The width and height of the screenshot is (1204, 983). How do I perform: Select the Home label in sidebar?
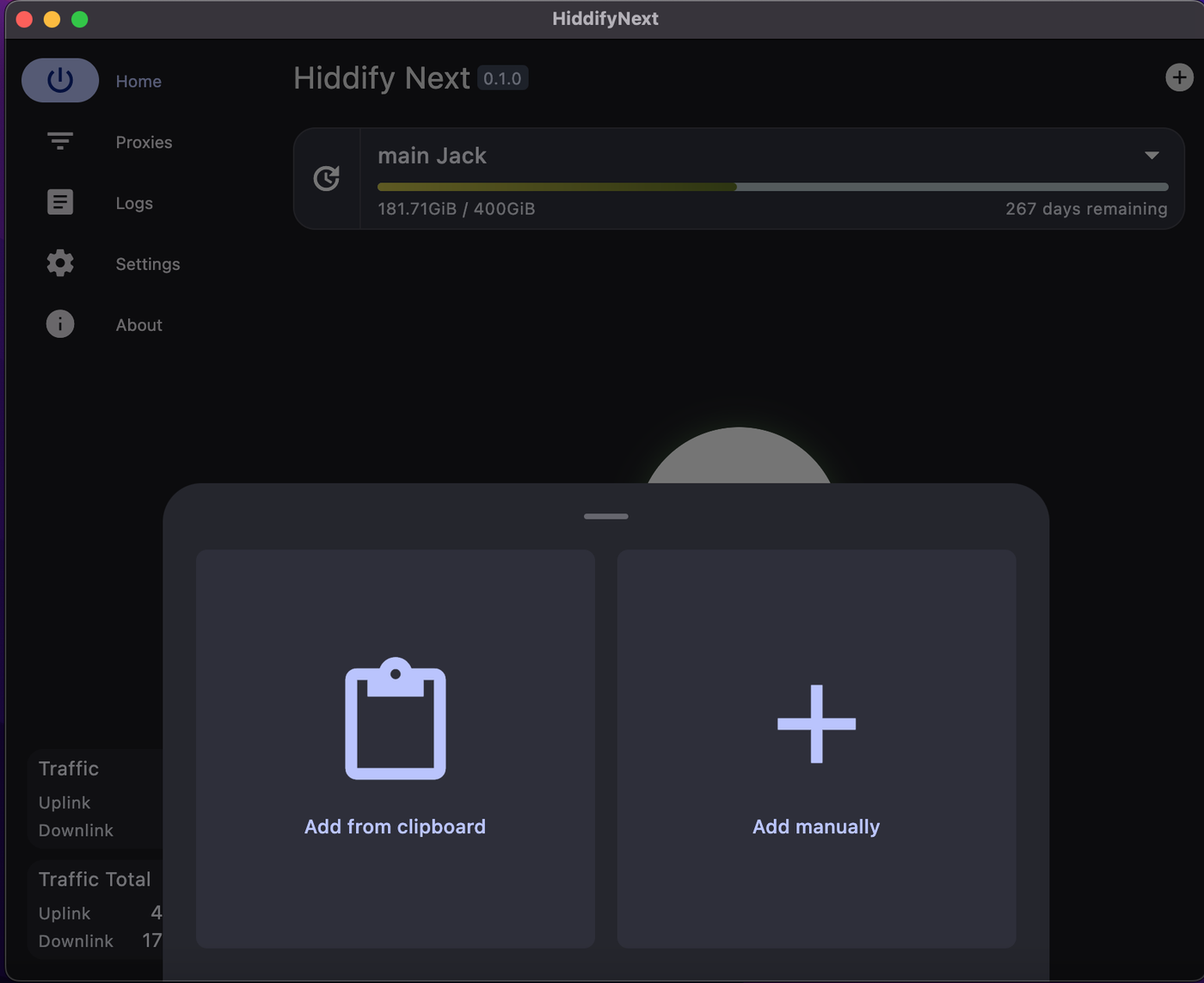coord(138,81)
